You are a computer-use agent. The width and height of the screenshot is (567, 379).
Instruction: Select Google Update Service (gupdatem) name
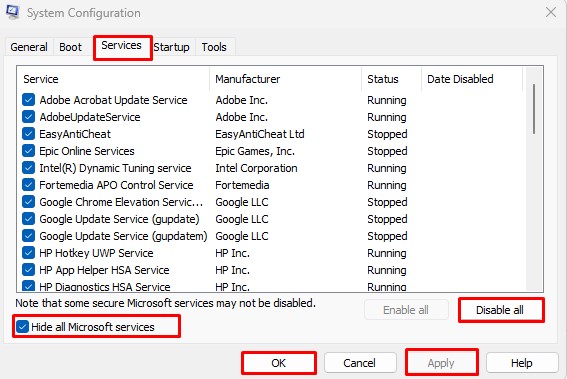[123, 236]
